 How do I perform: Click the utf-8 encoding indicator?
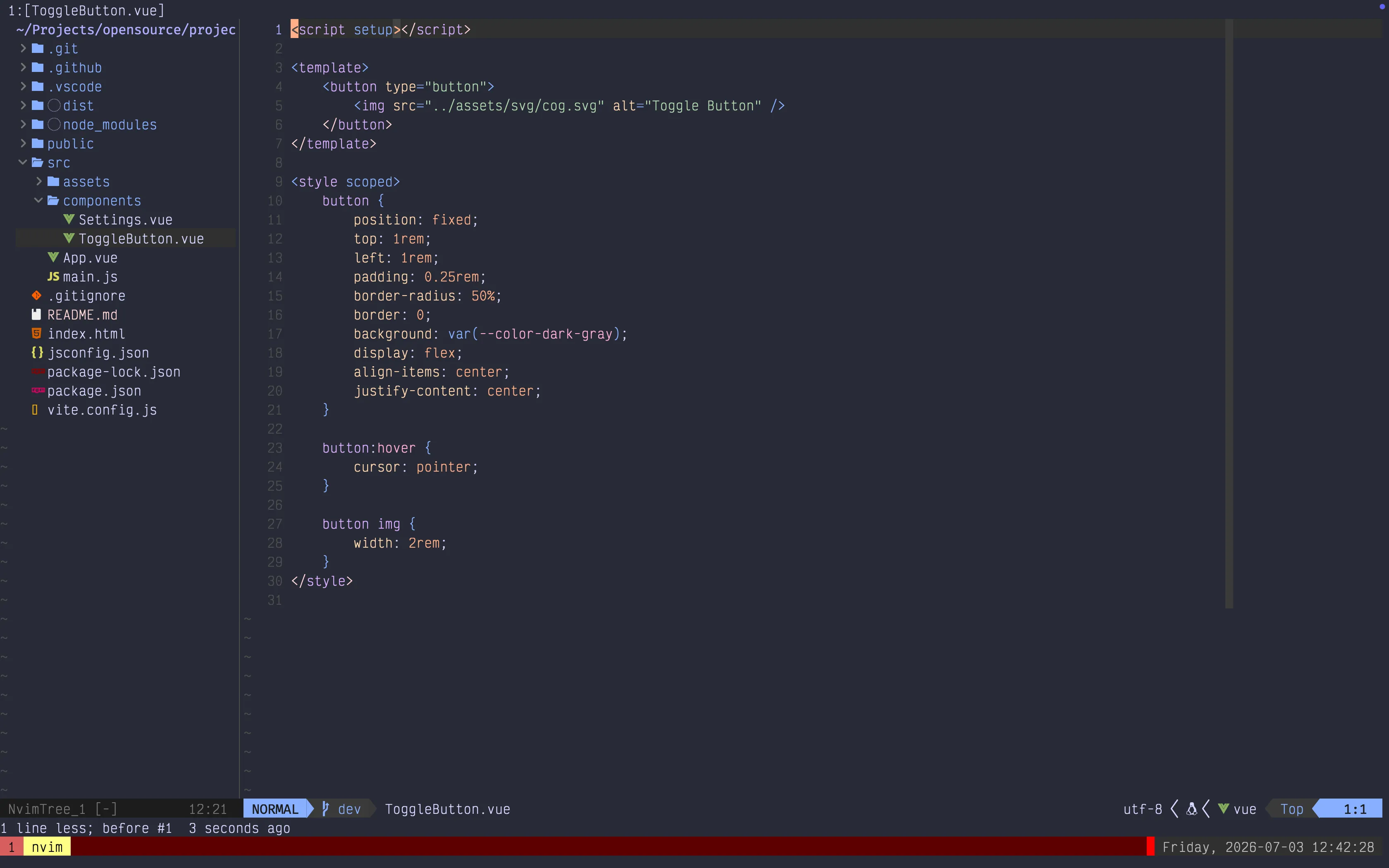click(1142, 809)
